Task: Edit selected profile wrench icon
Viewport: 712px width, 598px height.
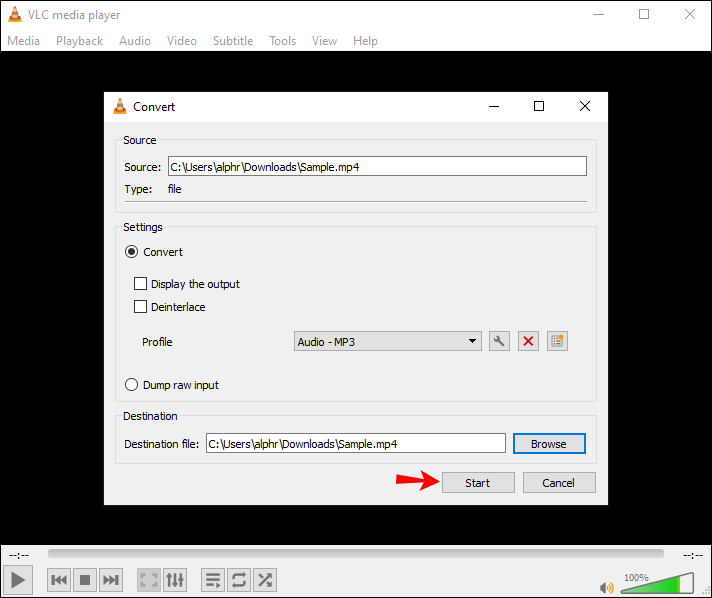Action: (x=499, y=341)
